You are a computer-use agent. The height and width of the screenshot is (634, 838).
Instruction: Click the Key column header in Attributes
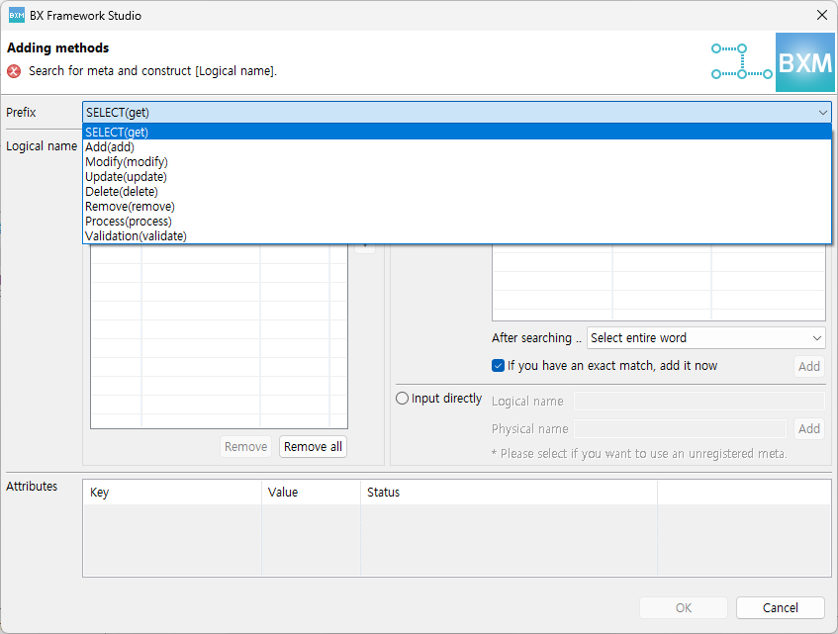tap(100, 492)
